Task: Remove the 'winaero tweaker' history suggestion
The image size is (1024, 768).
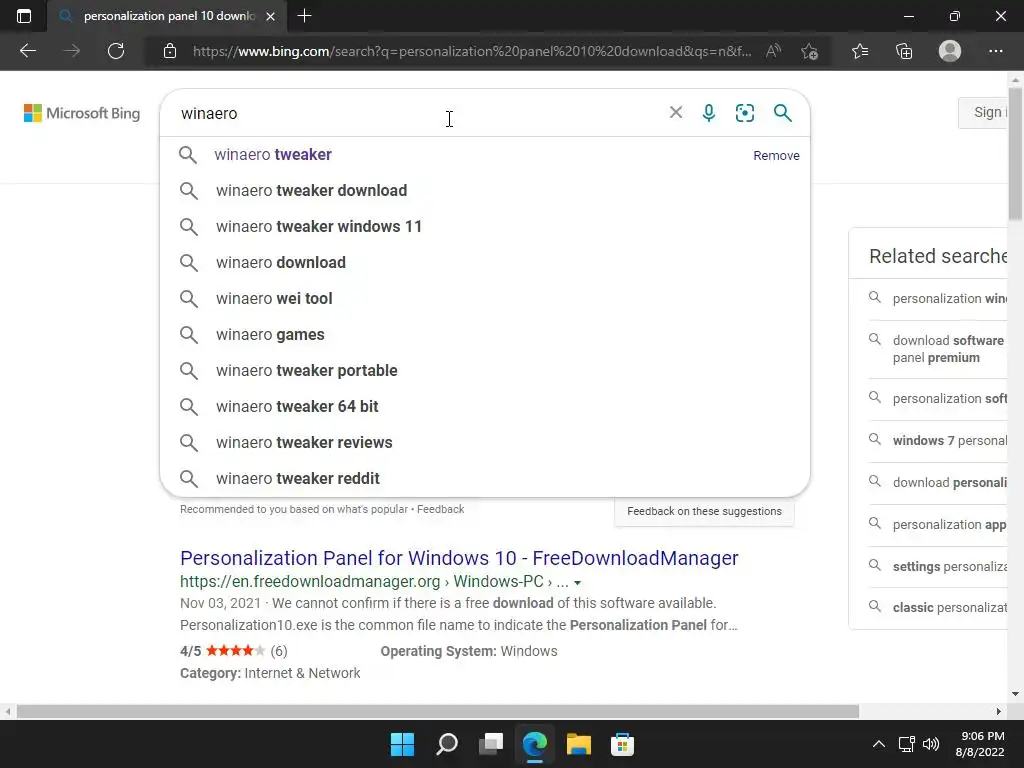Action: click(776, 155)
